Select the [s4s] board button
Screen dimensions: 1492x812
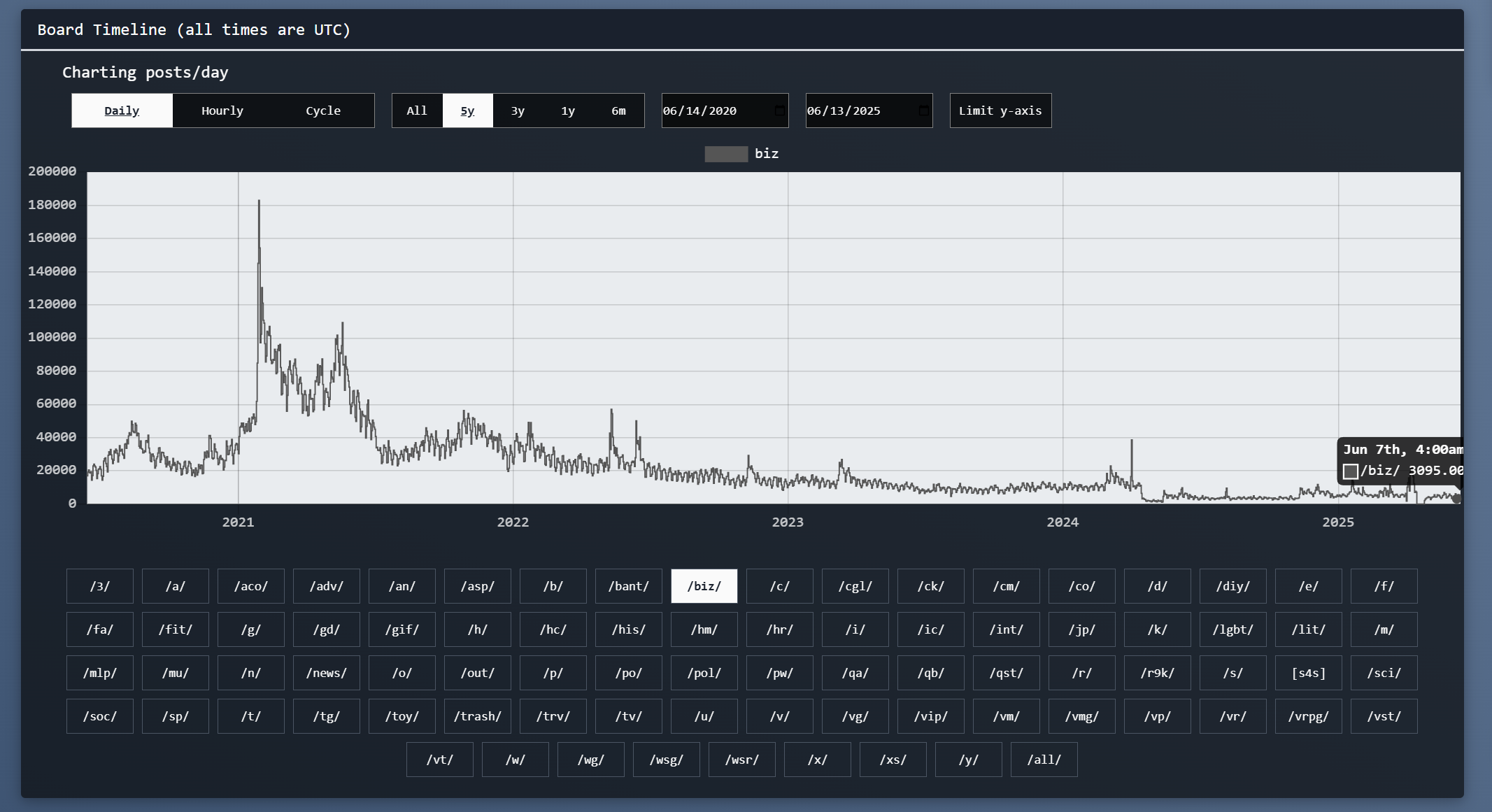click(1309, 673)
